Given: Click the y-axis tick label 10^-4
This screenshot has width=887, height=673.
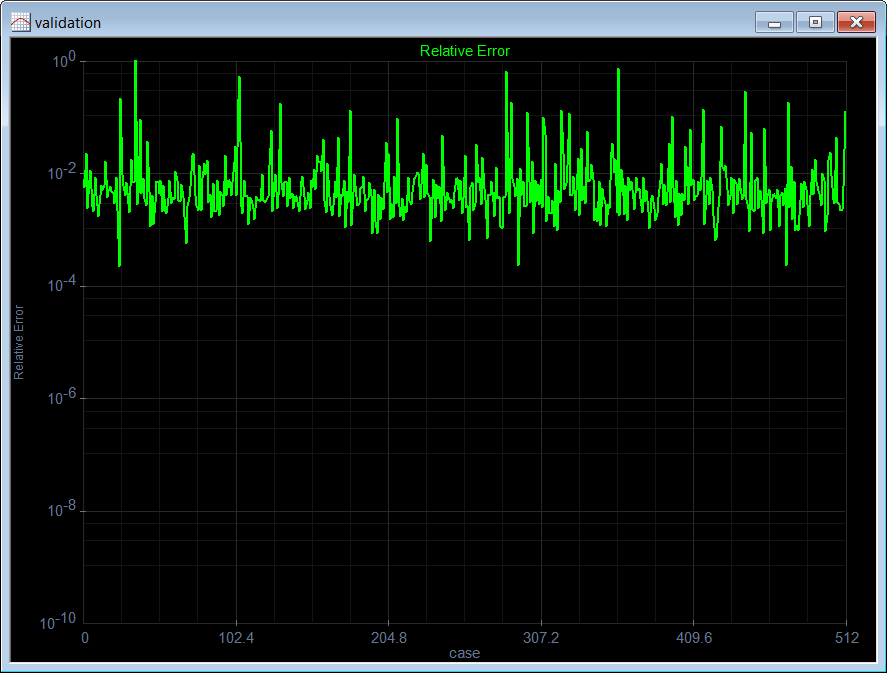Looking at the screenshot, I should click(62, 284).
